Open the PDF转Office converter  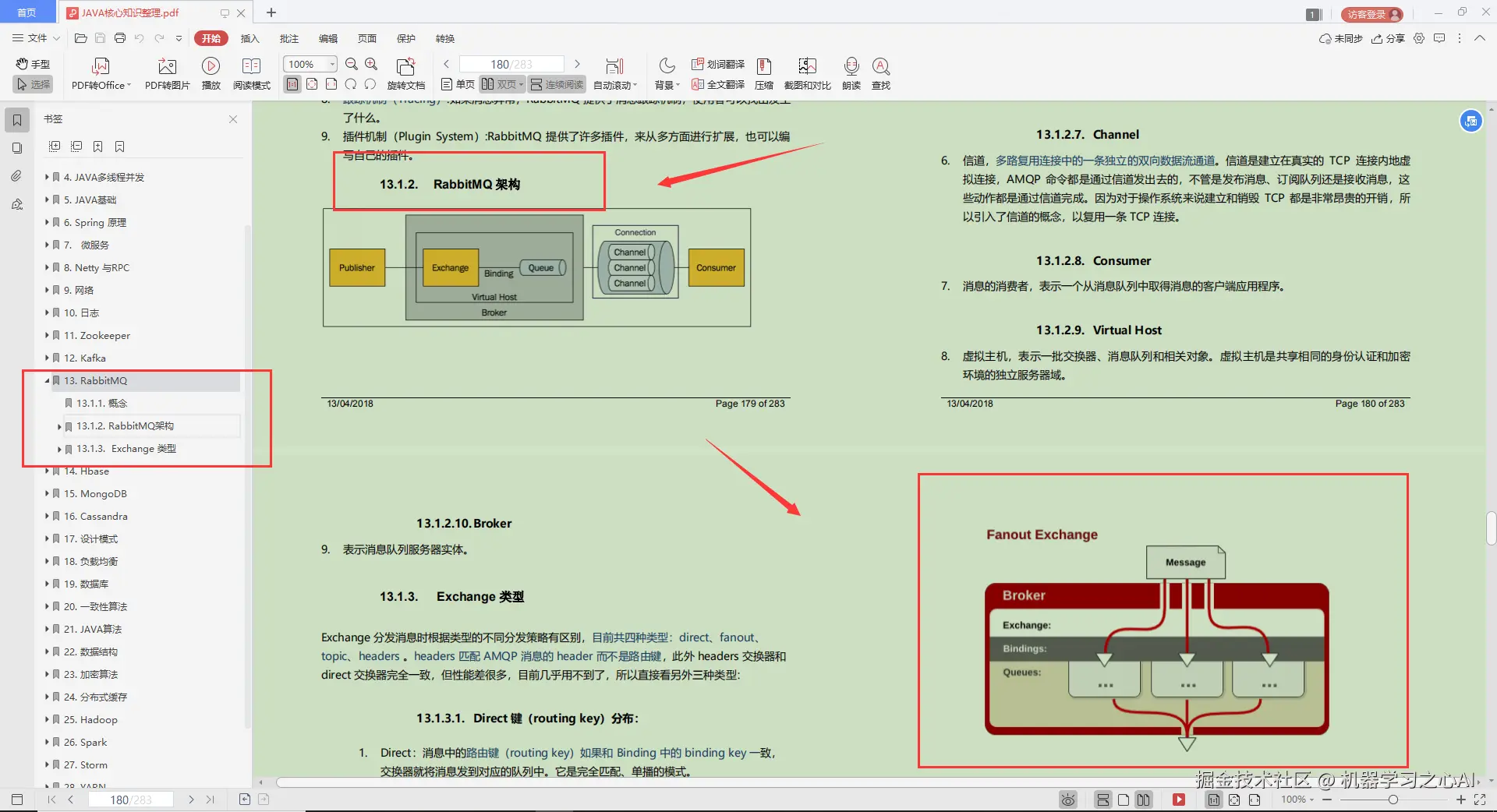coord(101,74)
